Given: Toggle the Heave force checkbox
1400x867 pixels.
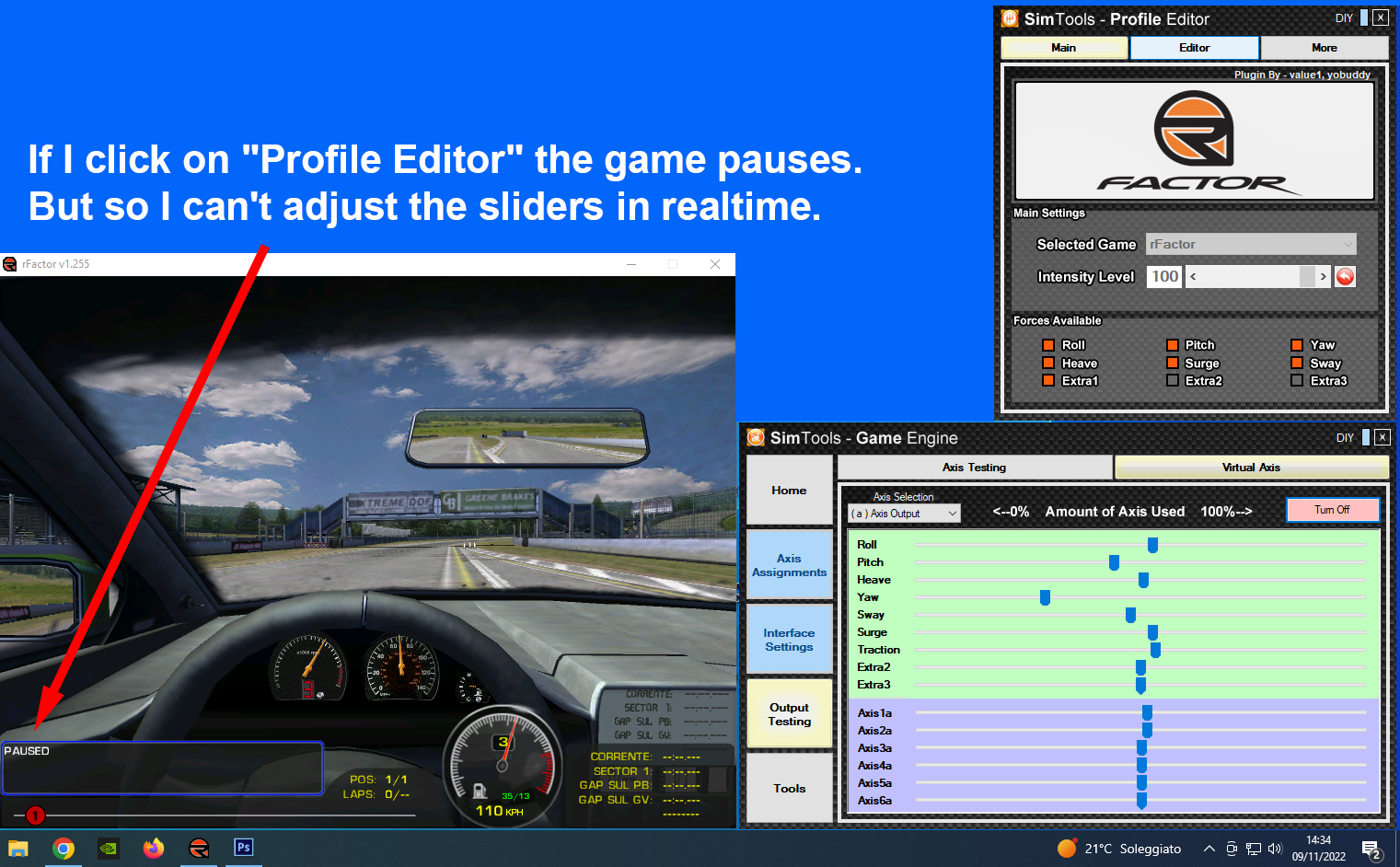Looking at the screenshot, I should (1047, 363).
